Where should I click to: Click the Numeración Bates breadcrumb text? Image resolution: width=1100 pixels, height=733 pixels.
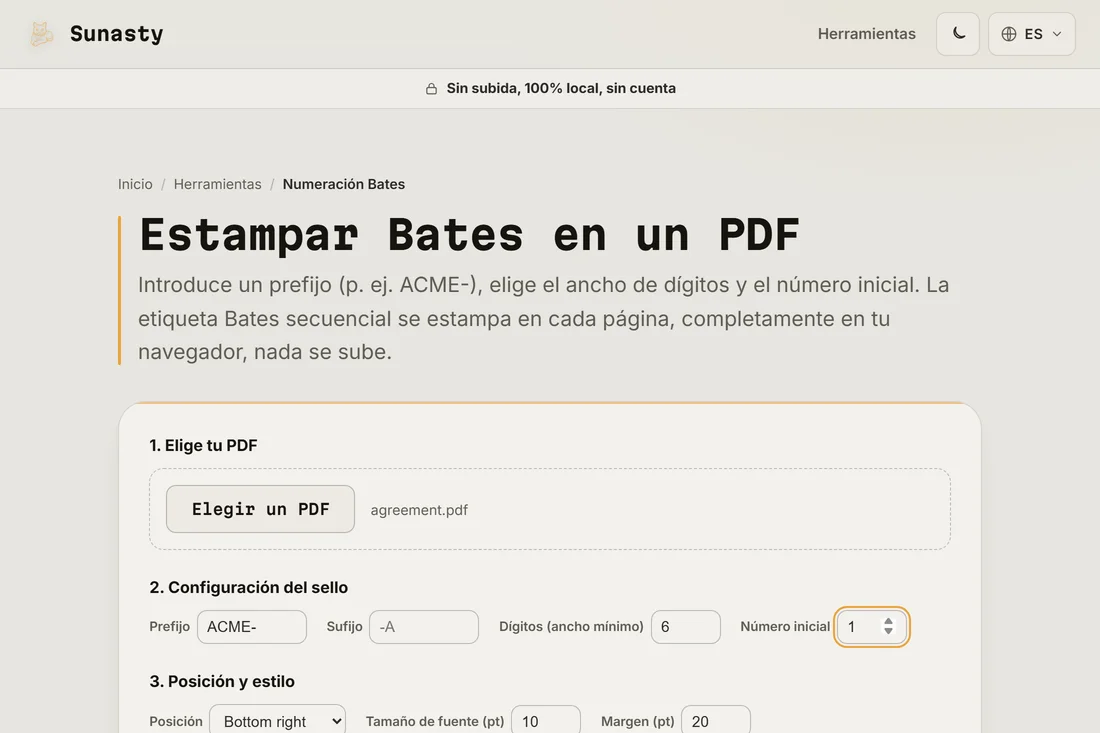[344, 184]
